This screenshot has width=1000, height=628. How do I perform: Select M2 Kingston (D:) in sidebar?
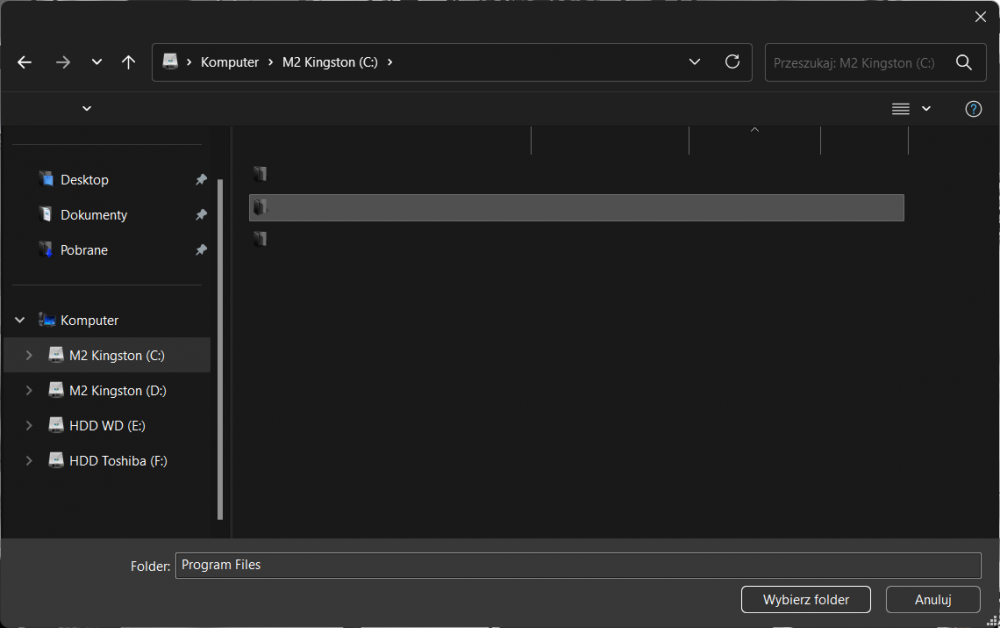pyautogui.click(x=117, y=391)
